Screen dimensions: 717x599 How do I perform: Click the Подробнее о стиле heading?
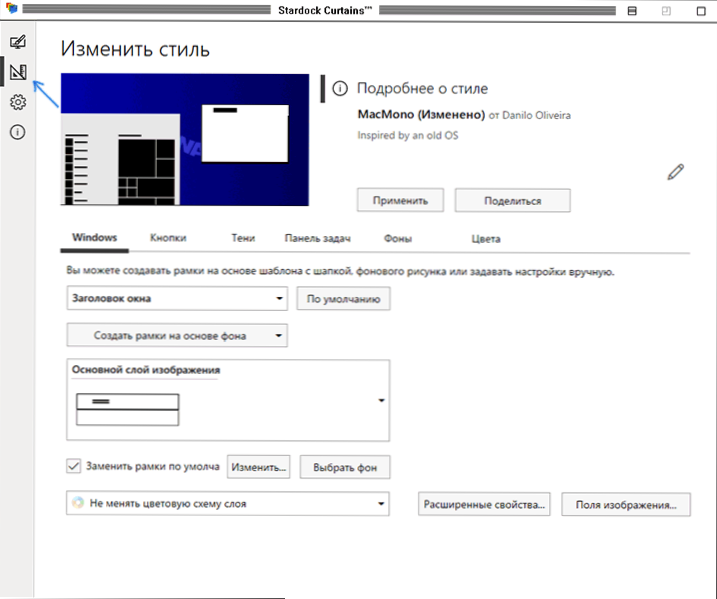[423, 88]
